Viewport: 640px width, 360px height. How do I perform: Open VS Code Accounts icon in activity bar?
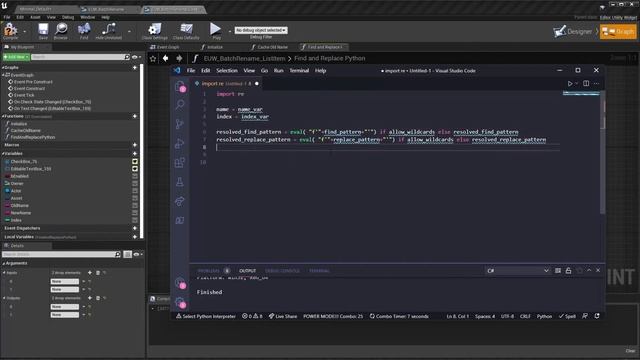(180, 283)
